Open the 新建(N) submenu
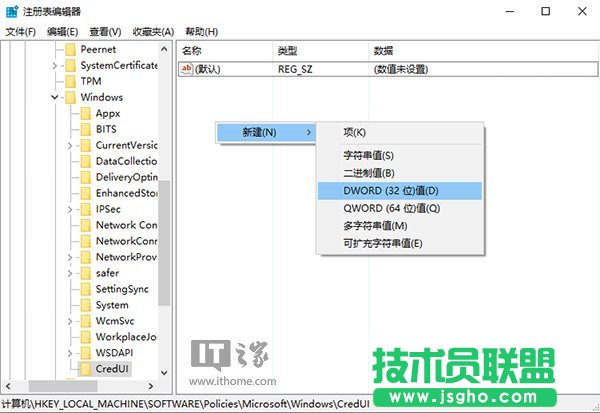 click(x=266, y=132)
